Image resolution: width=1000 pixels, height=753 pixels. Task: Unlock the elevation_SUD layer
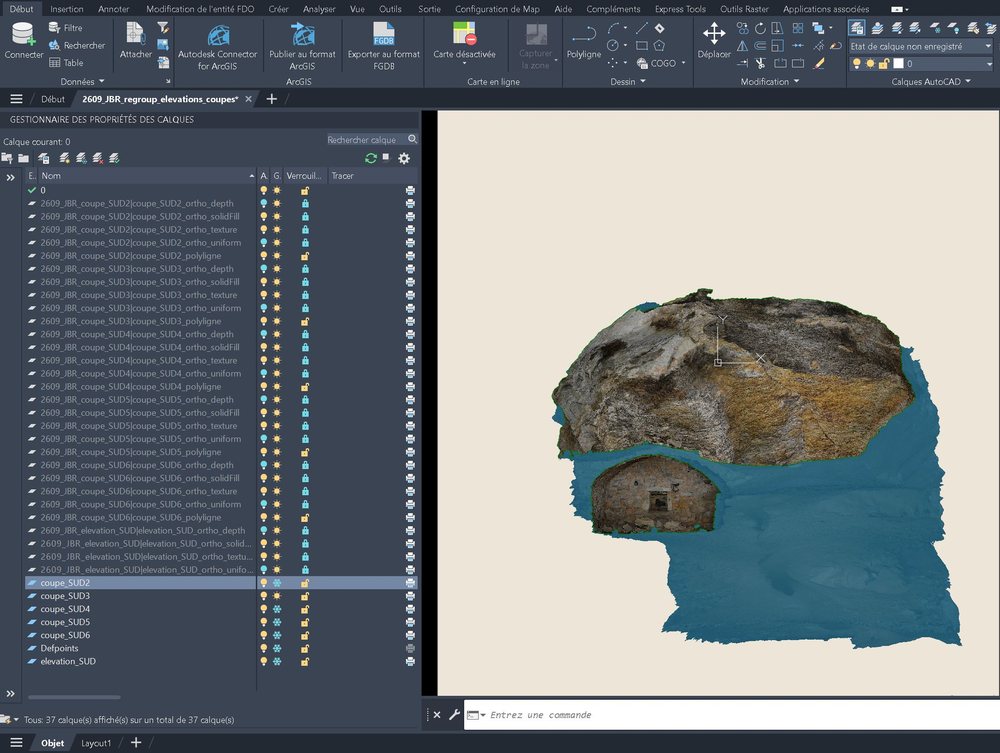(x=305, y=661)
